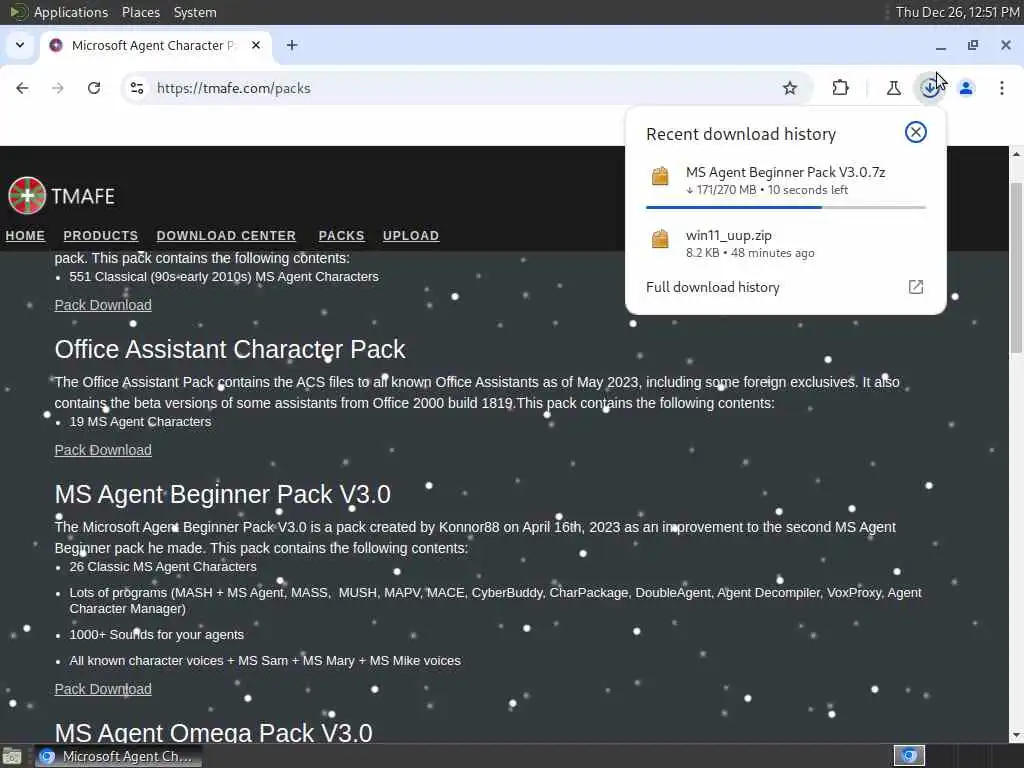Open the PACKS site page
The height and width of the screenshot is (768, 1024).
tap(342, 236)
